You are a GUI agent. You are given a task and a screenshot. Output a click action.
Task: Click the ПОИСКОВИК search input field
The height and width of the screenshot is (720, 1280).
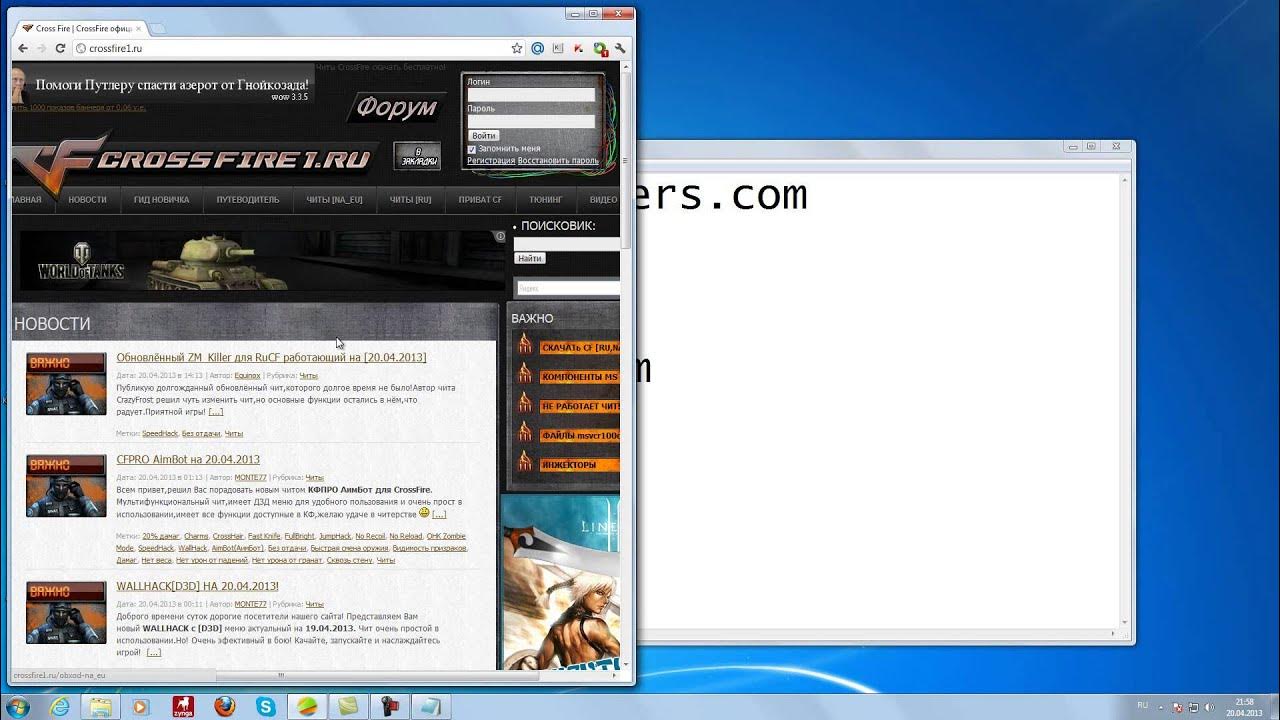567,243
